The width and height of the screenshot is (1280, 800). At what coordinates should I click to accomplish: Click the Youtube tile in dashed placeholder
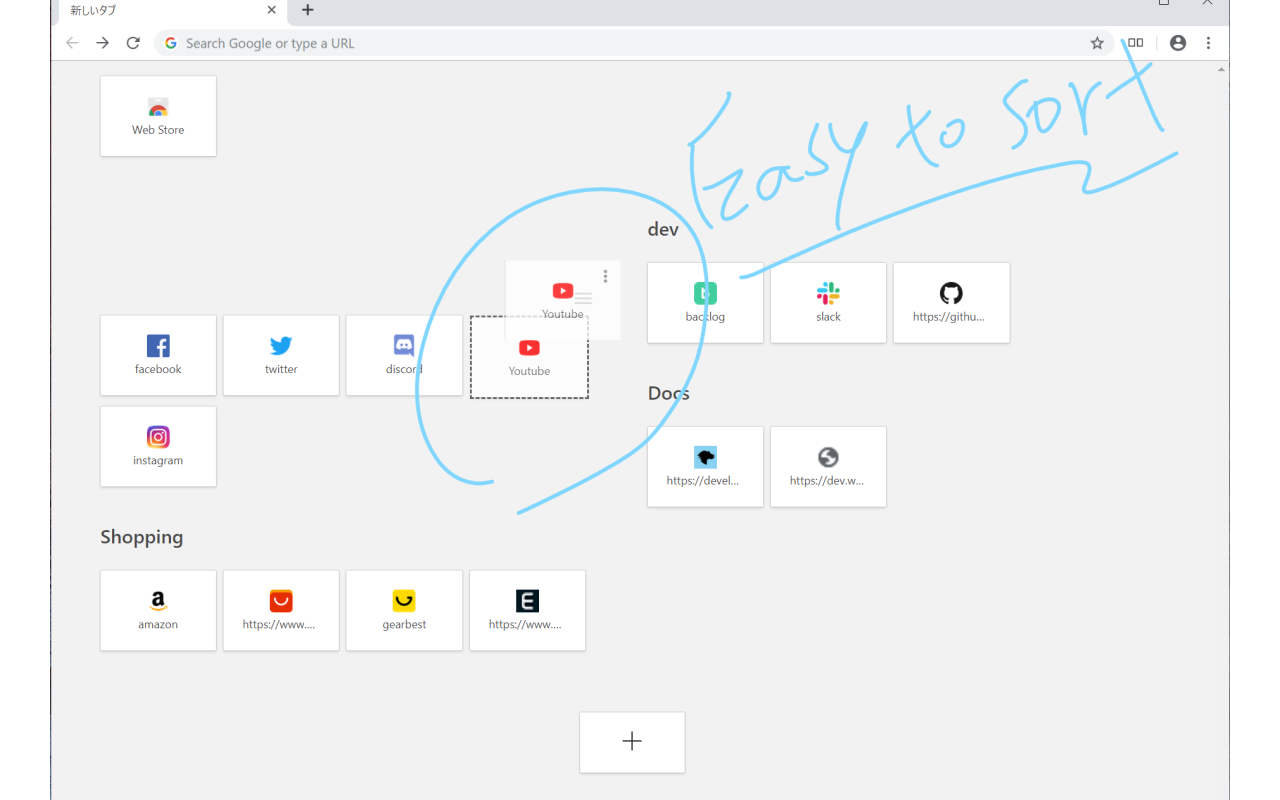529,357
